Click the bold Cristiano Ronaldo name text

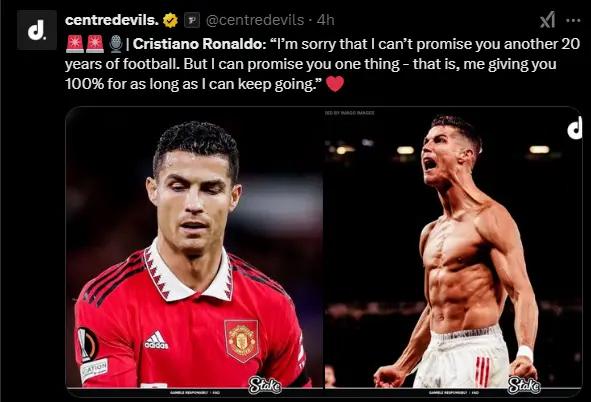[199, 44]
